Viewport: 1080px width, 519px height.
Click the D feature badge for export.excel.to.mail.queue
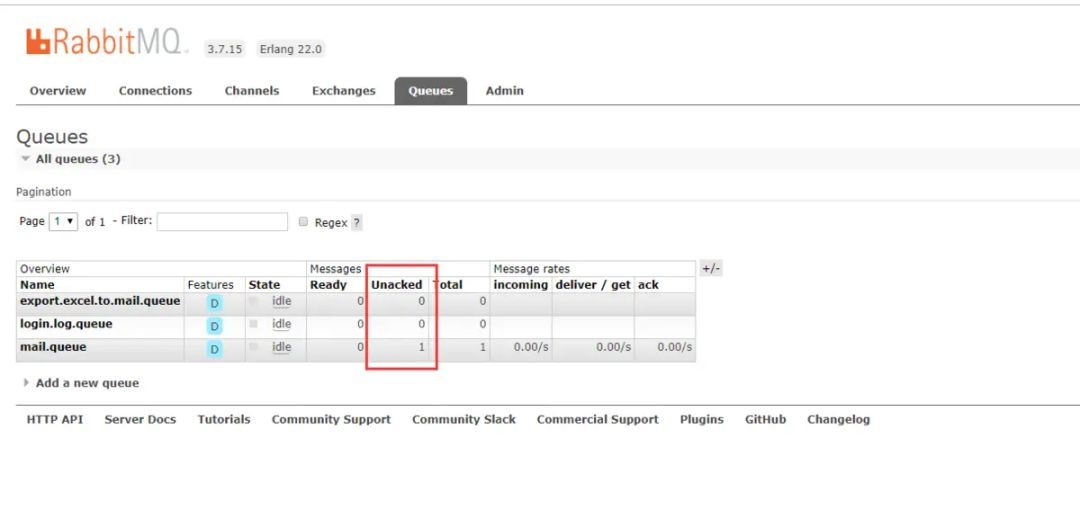coord(214,302)
